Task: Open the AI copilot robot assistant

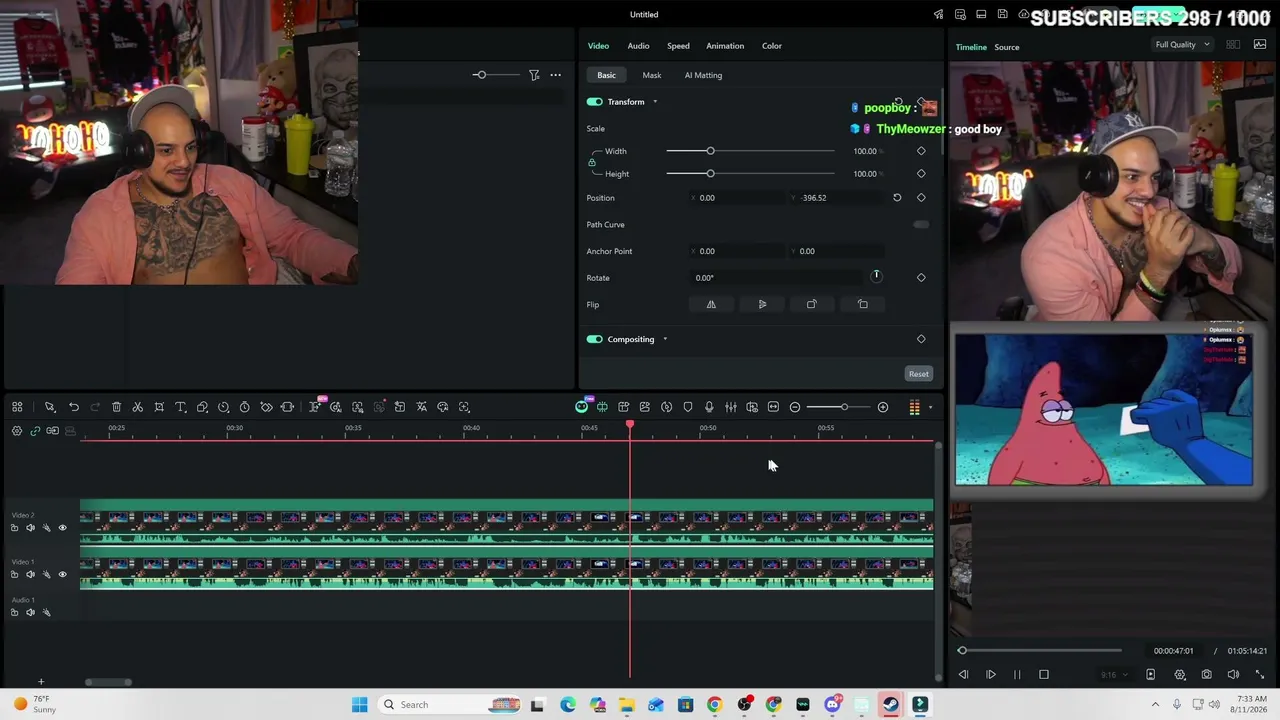Action: click(x=582, y=407)
